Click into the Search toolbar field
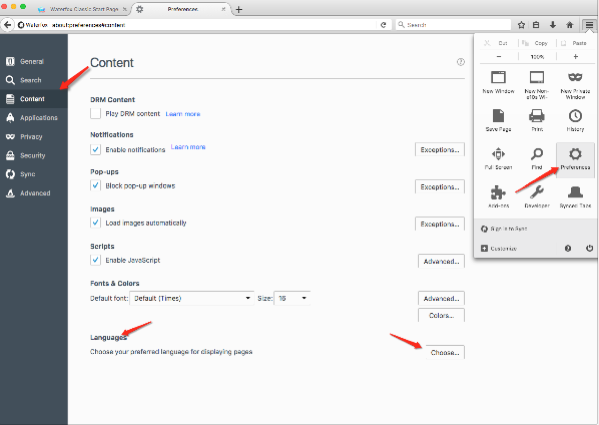This screenshot has height=425, width=599. [x=453, y=25]
